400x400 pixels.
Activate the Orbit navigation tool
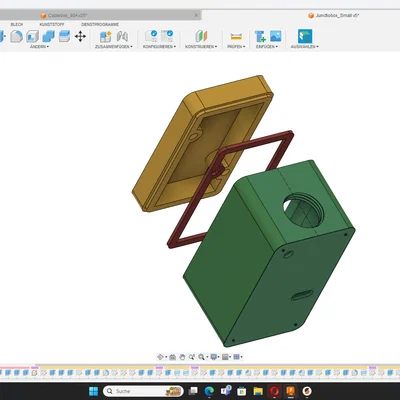(160, 357)
